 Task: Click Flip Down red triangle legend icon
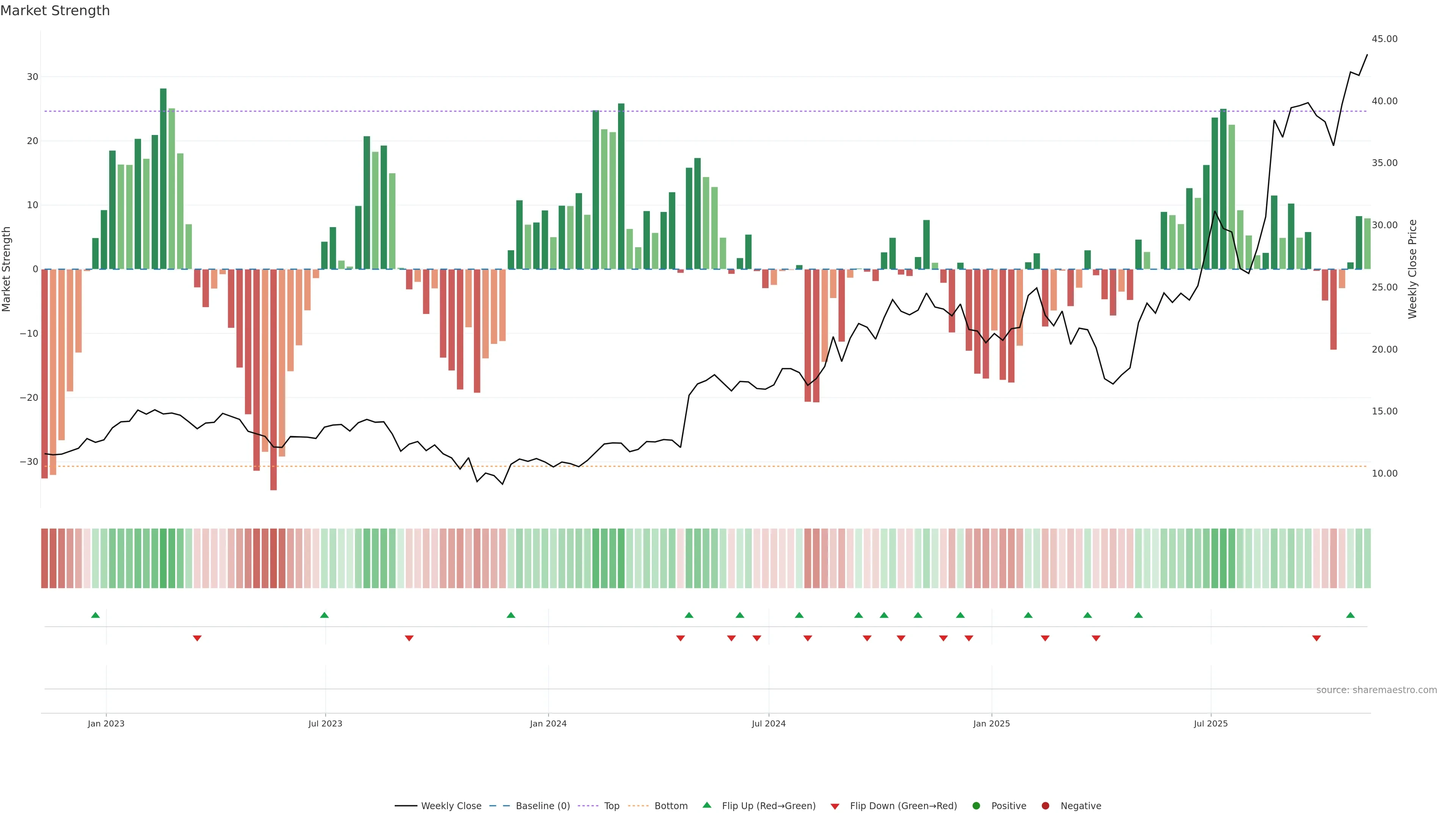[x=835, y=806]
